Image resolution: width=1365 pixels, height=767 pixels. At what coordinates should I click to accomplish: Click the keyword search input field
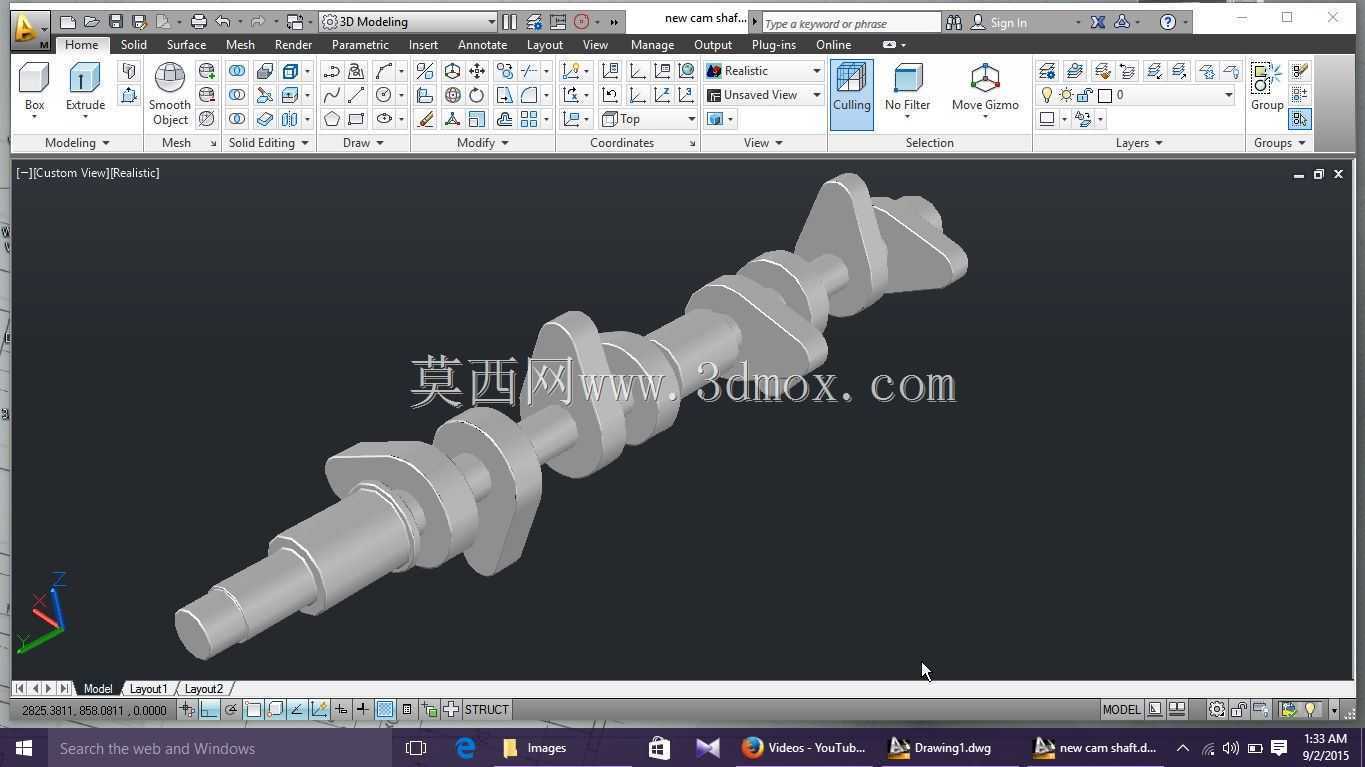[850, 23]
